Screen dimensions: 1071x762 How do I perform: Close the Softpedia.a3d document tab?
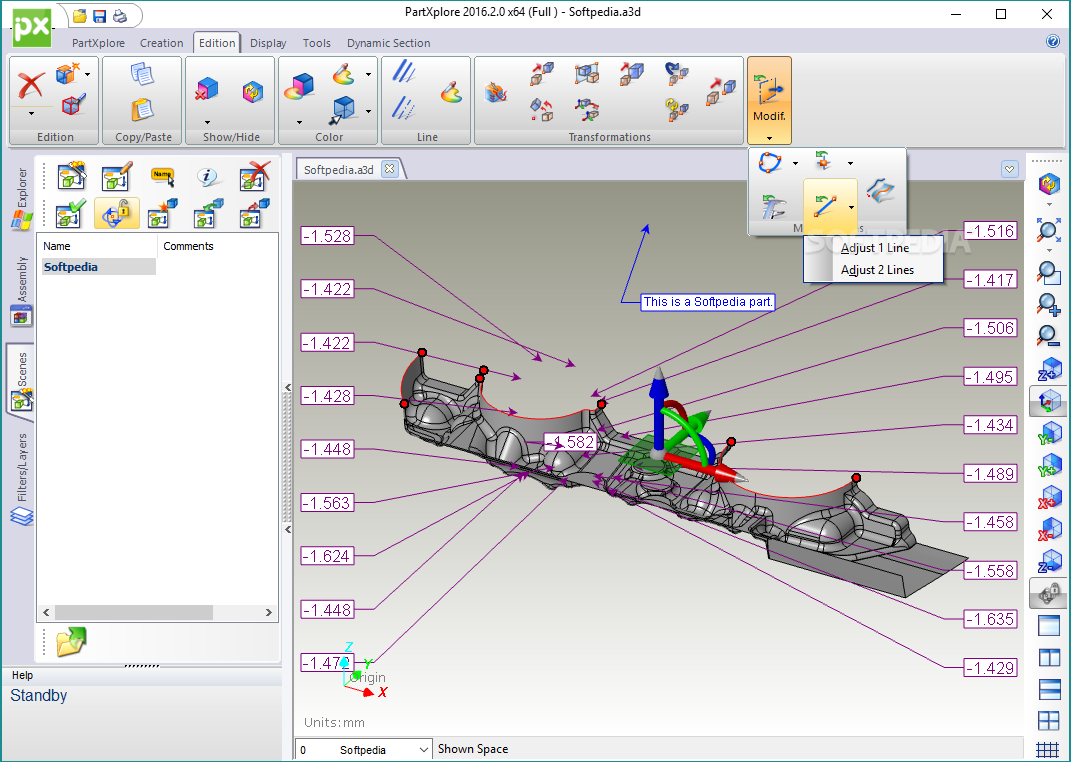[x=389, y=168]
